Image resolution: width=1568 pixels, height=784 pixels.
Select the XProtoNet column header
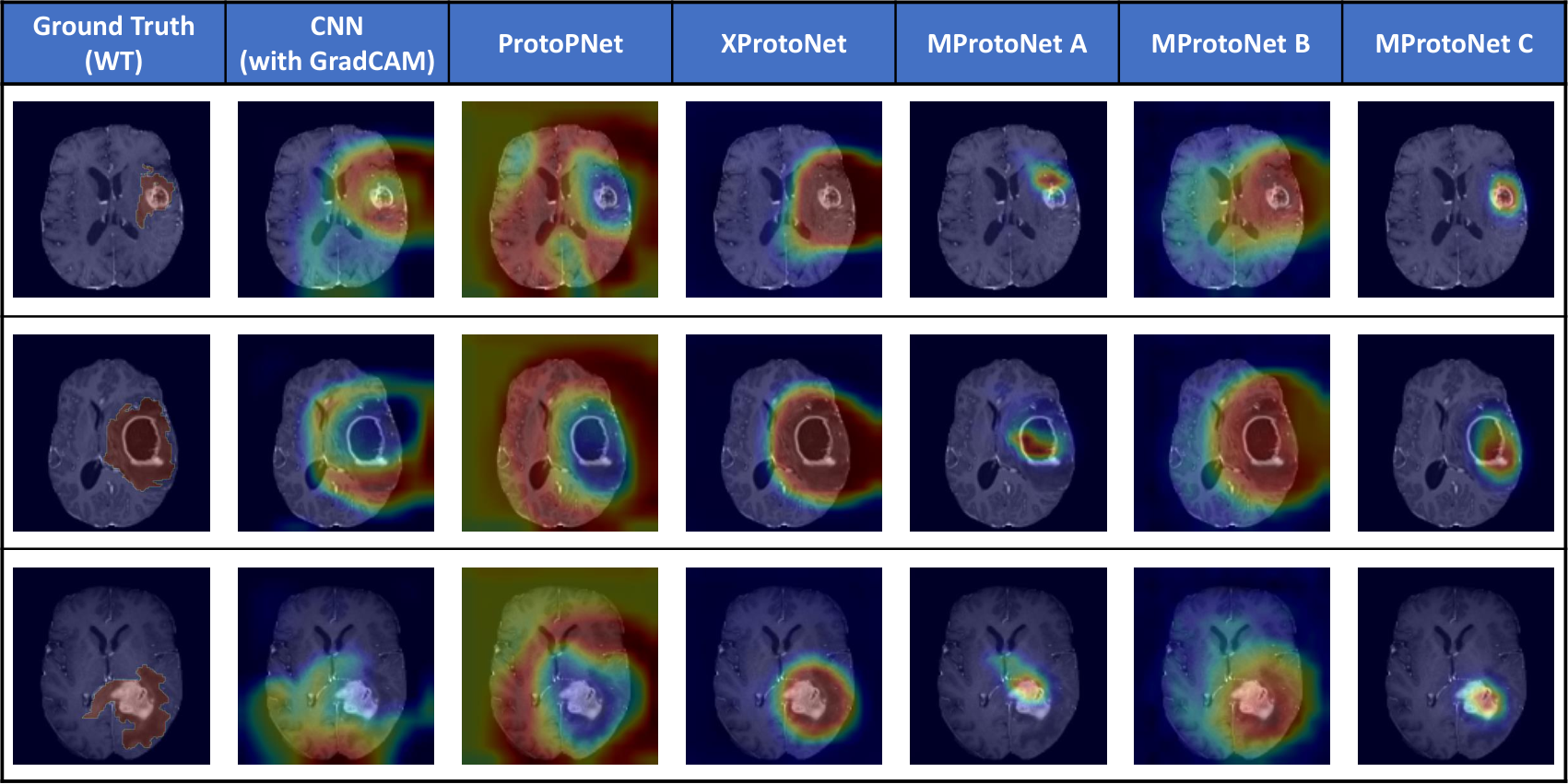(784, 43)
